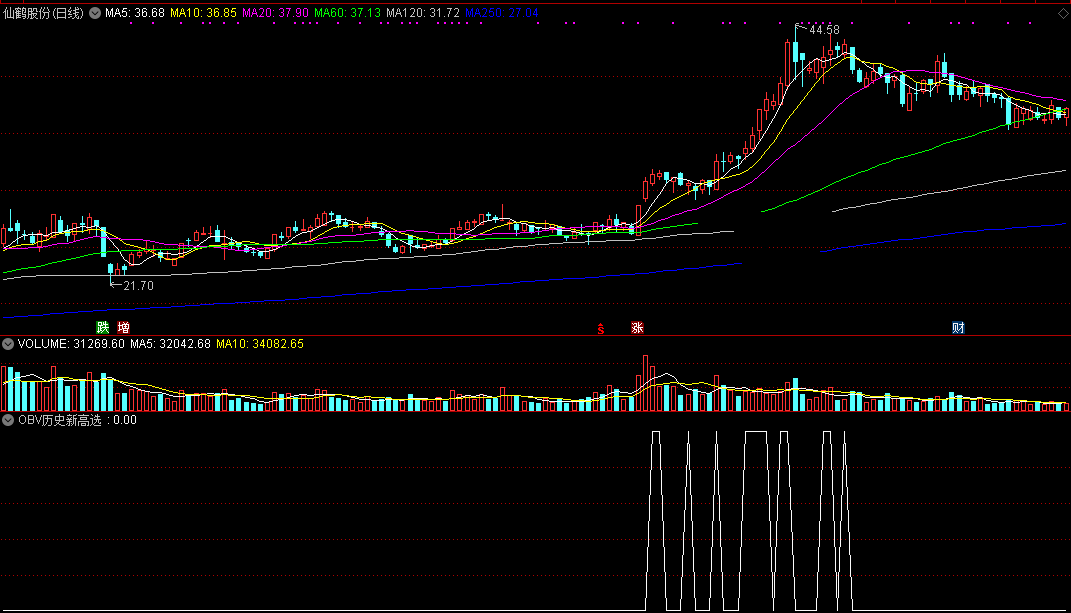The height and width of the screenshot is (613, 1071).
Task: Select the blue MA250: 27.04 label
Action: coord(501,13)
